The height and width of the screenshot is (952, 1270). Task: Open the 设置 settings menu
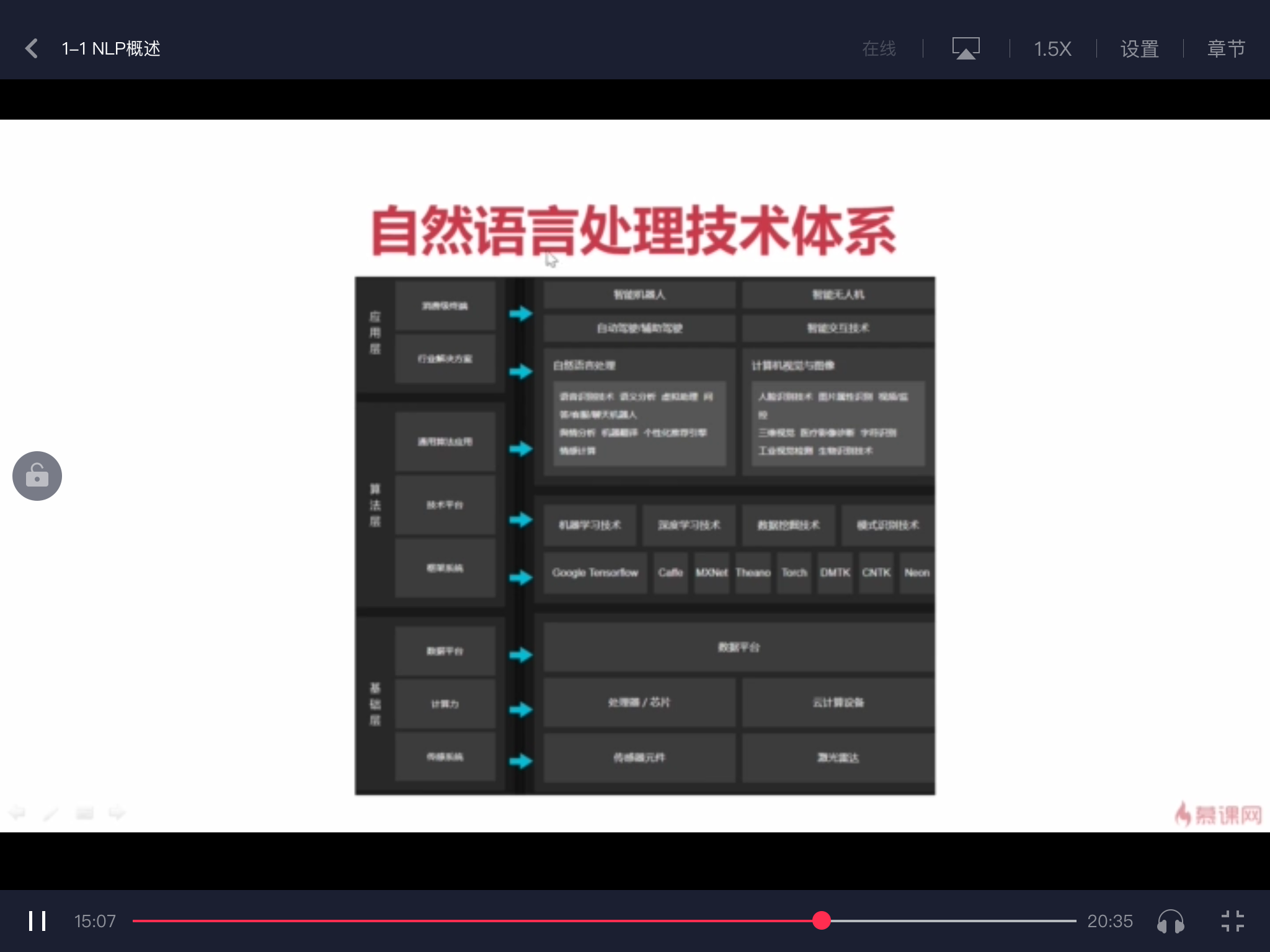tap(1139, 48)
